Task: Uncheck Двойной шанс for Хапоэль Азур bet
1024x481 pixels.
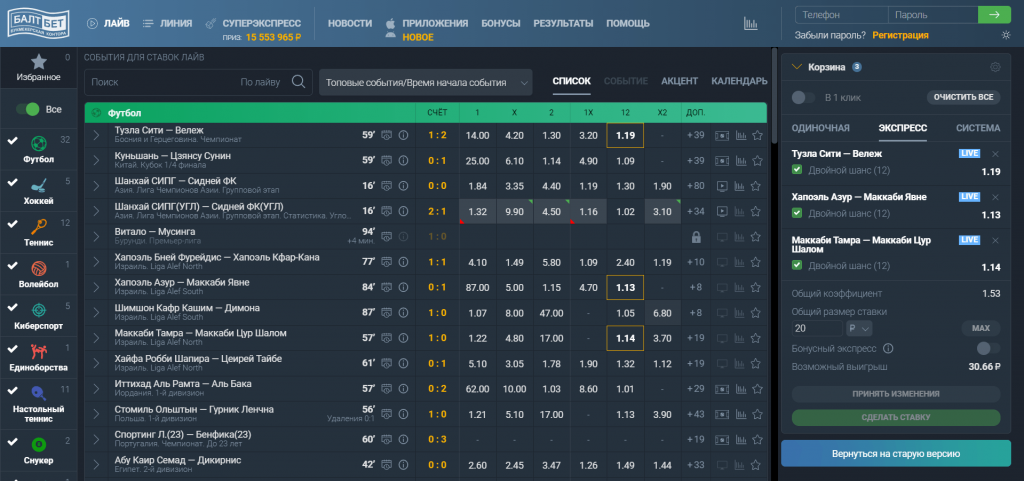Action: pyautogui.click(x=797, y=213)
